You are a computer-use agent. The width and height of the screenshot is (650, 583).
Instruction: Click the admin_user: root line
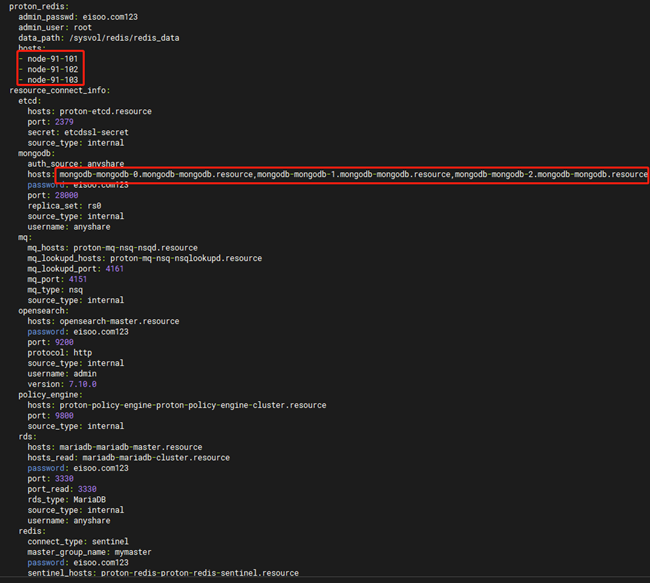click(55, 27)
